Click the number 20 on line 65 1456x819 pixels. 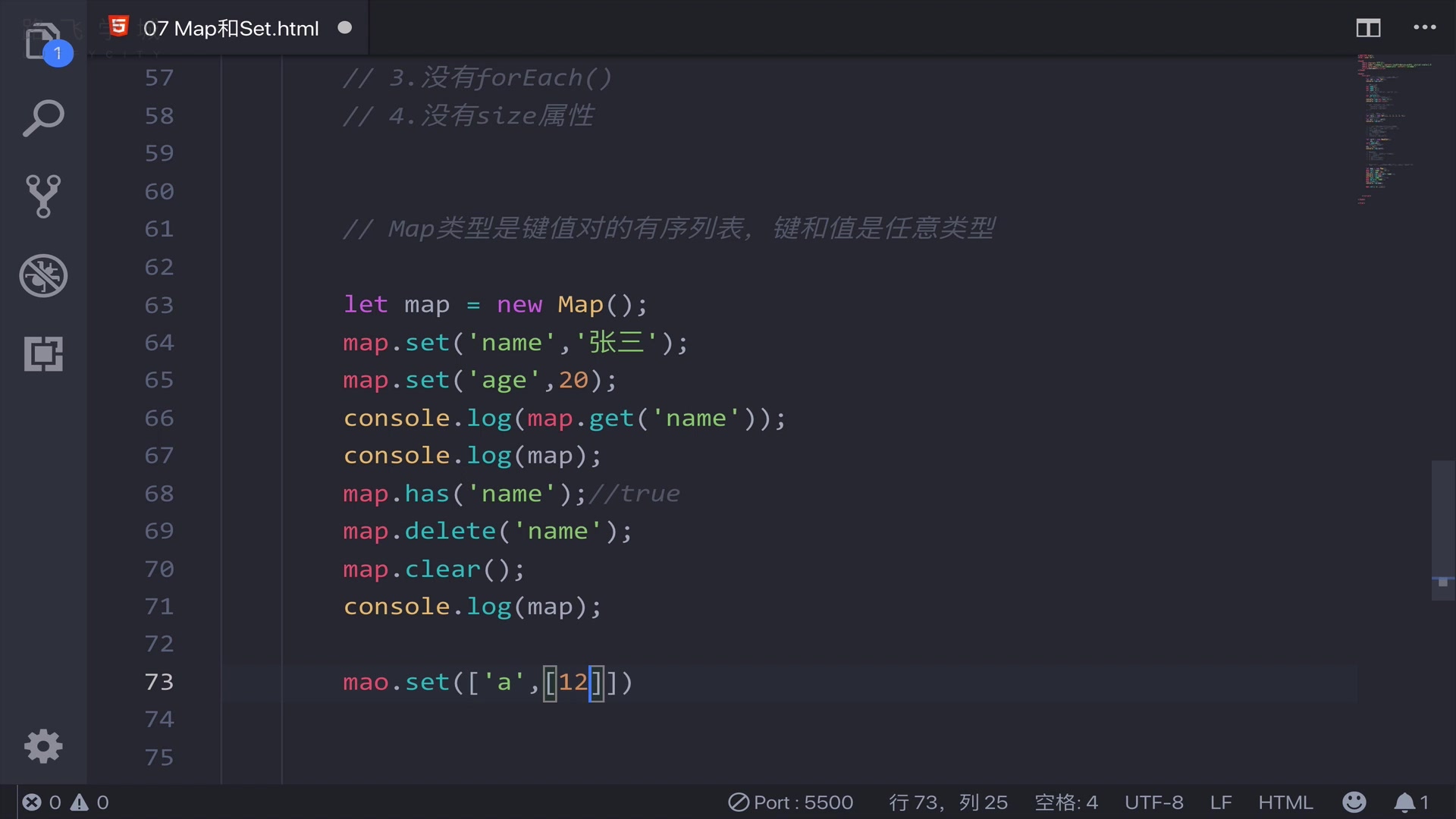(x=573, y=379)
